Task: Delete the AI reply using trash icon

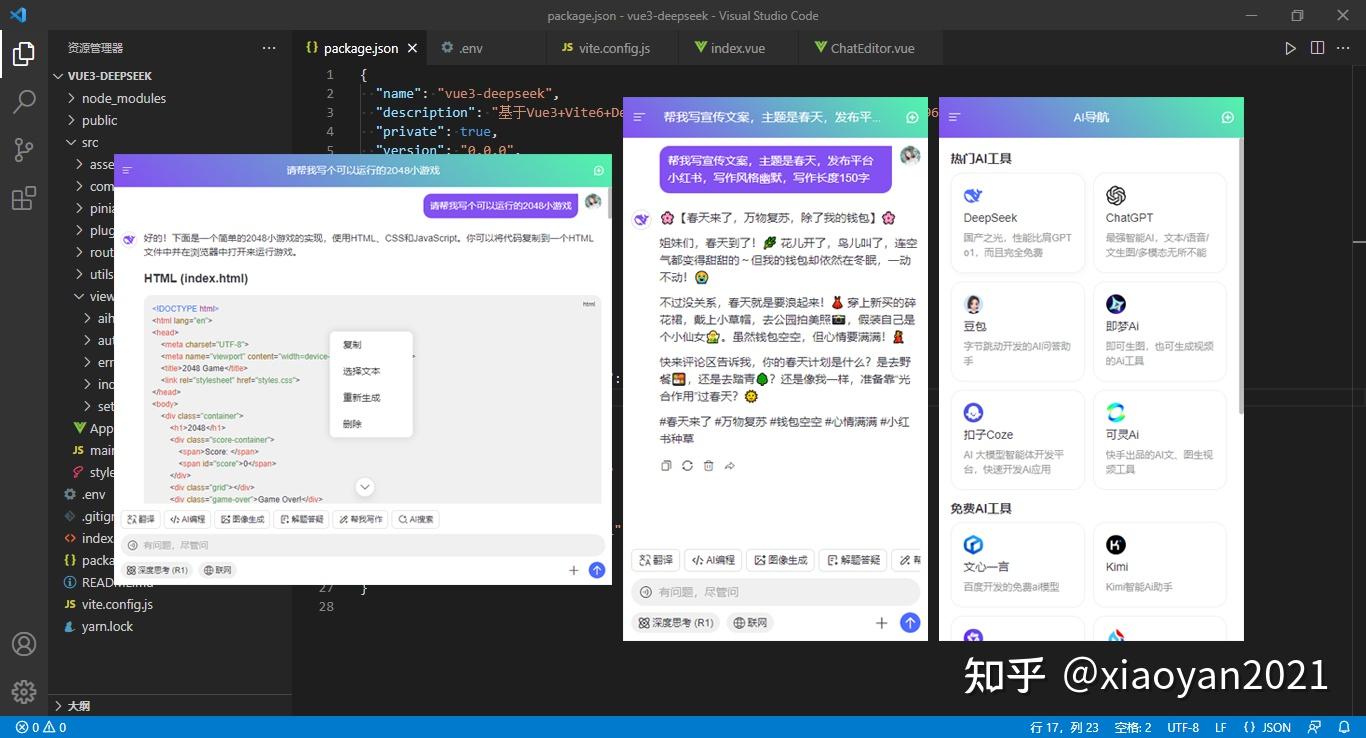Action: pyautogui.click(x=708, y=464)
